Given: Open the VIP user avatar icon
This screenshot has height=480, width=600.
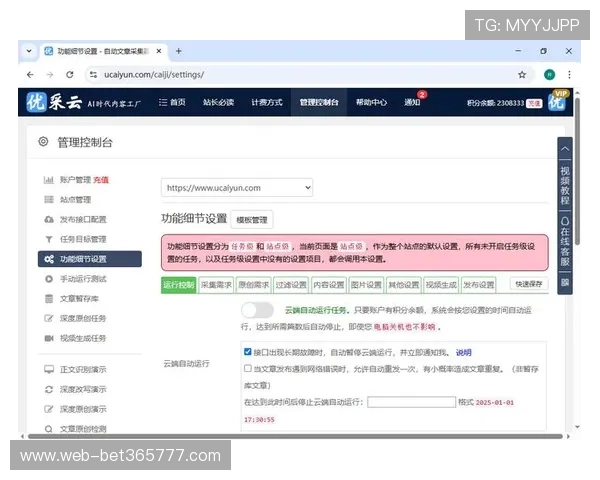Looking at the screenshot, I should click(558, 101).
